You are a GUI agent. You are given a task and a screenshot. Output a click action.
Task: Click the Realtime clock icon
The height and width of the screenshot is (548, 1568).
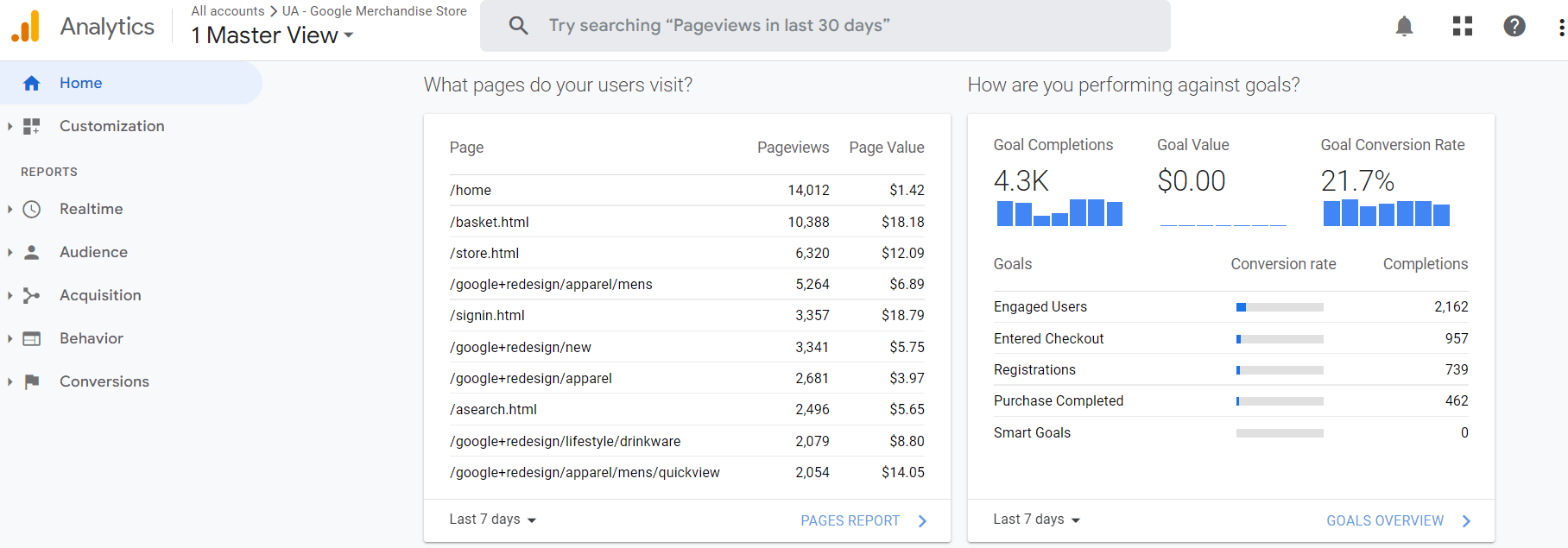32,209
